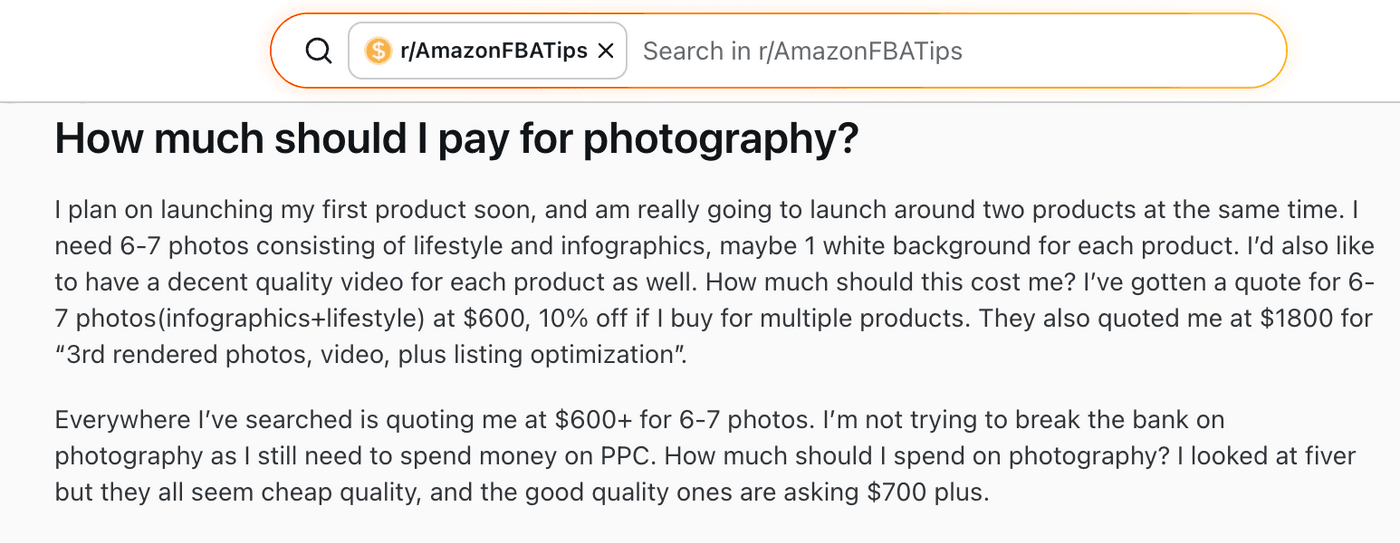1400x543 pixels.
Task: Remove the r/AmazonFBATips search filter
Action: click(605, 51)
